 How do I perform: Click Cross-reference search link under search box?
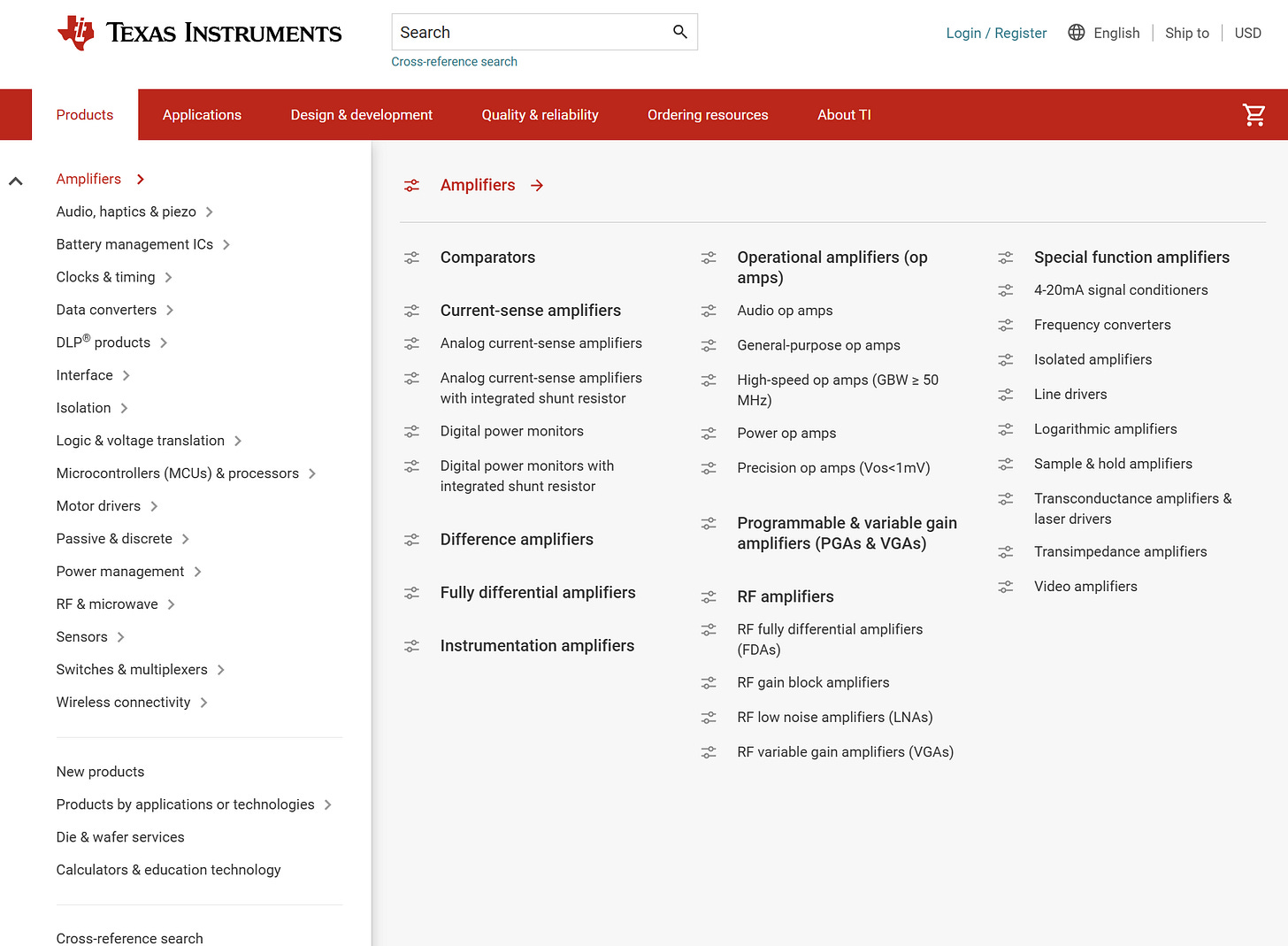[454, 62]
